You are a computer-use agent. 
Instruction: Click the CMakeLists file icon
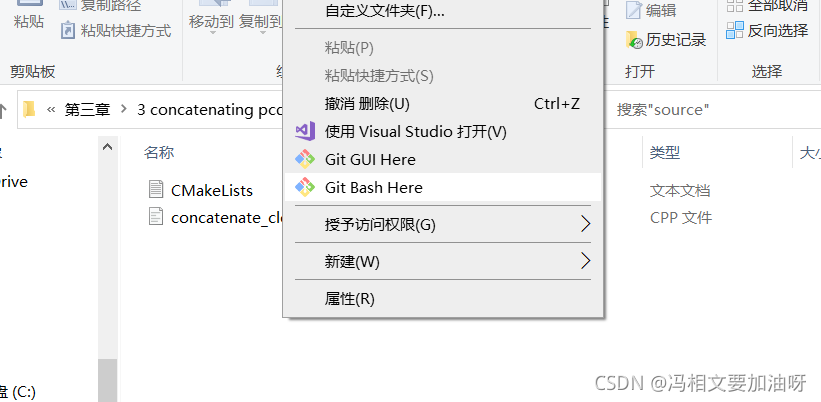(156, 189)
